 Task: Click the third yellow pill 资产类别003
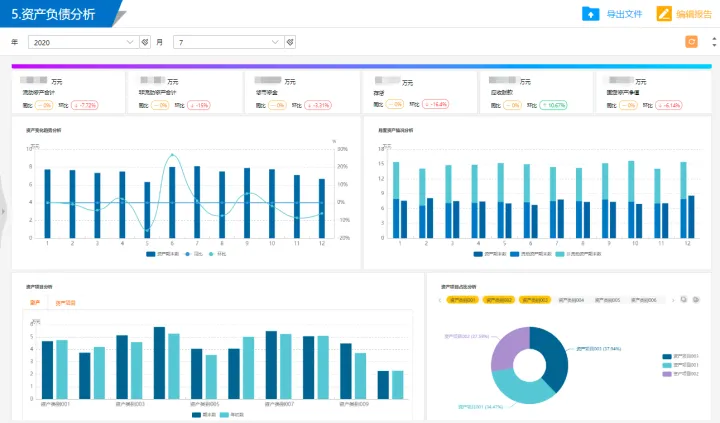[x=535, y=300]
